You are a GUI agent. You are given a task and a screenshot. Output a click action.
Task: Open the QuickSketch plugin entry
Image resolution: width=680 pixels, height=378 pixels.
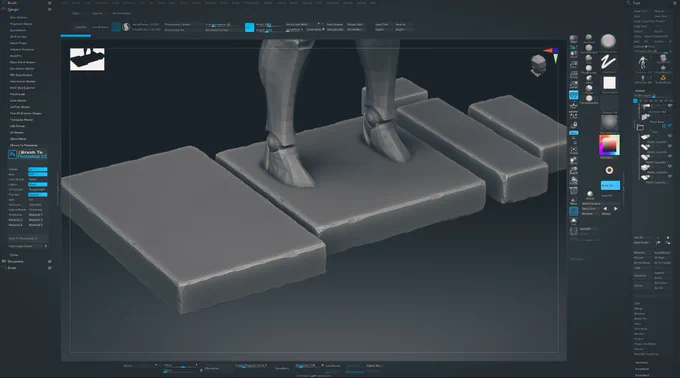point(18,30)
